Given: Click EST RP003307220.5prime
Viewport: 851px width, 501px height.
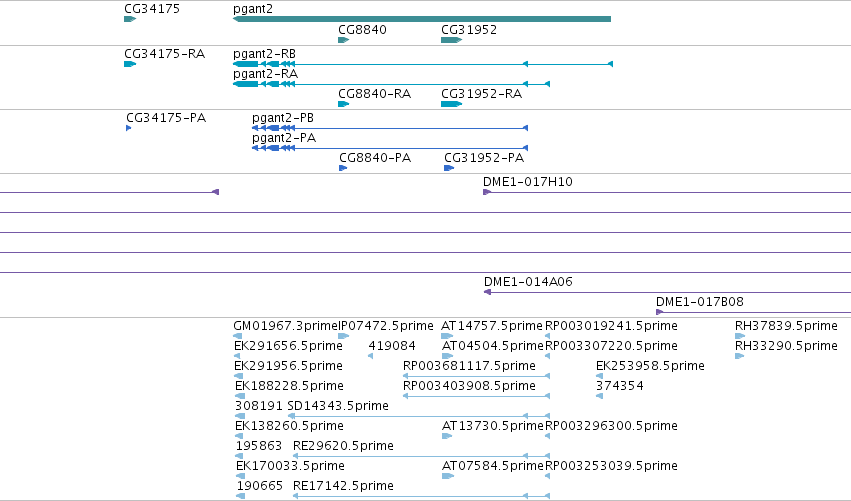Looking at the screenshot, I should 611,346.
